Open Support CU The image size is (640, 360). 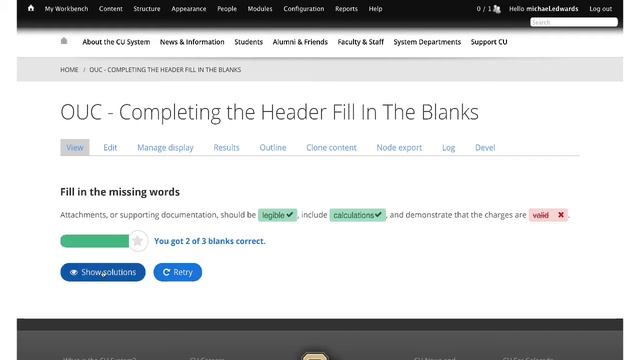click(x=489, y=42)
